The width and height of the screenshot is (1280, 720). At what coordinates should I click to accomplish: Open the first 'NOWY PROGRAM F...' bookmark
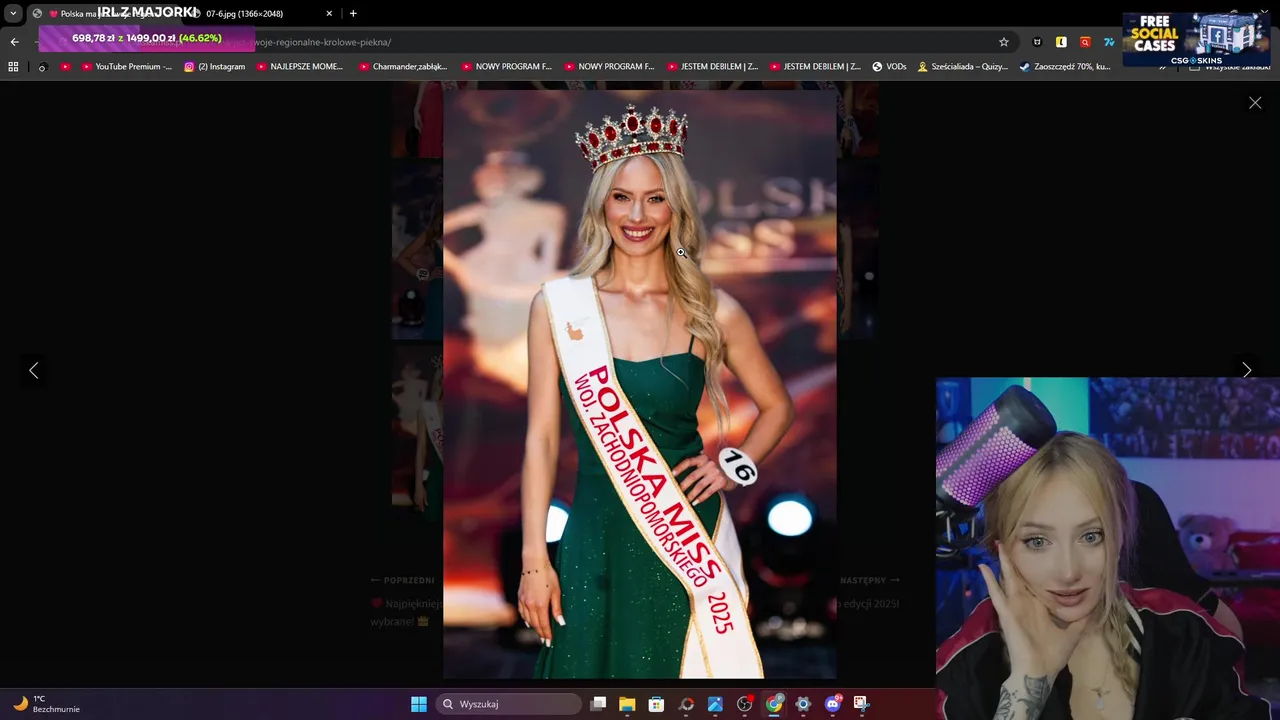click(x=507, y=67)
